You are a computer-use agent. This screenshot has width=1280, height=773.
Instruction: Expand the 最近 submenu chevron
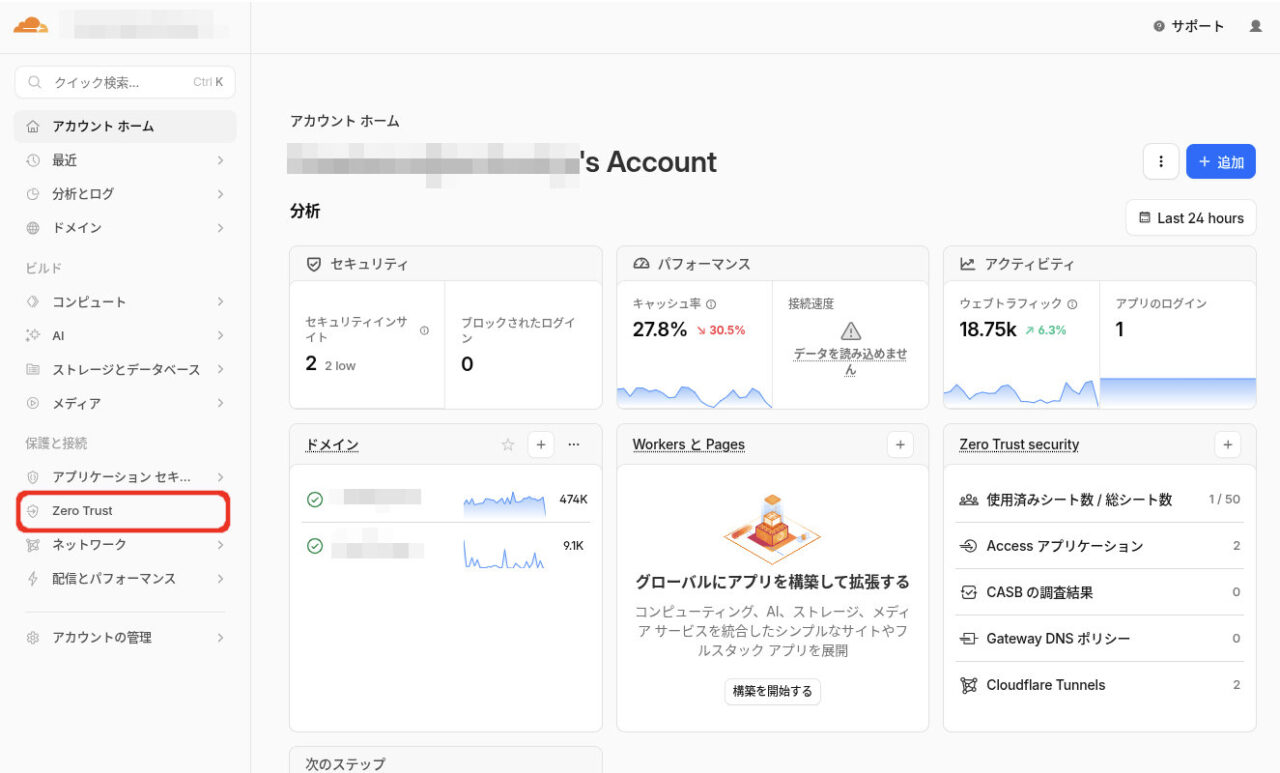(220, 160)
